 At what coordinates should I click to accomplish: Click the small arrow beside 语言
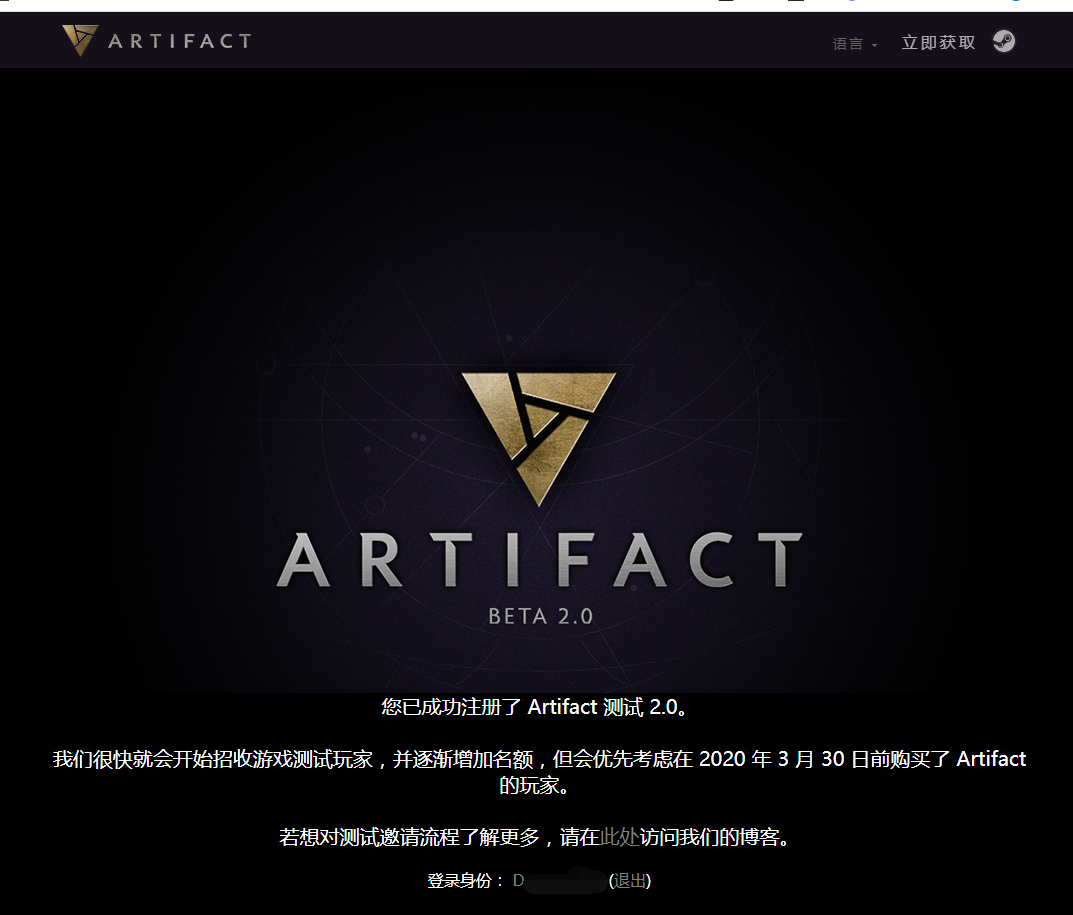(874, 45)
